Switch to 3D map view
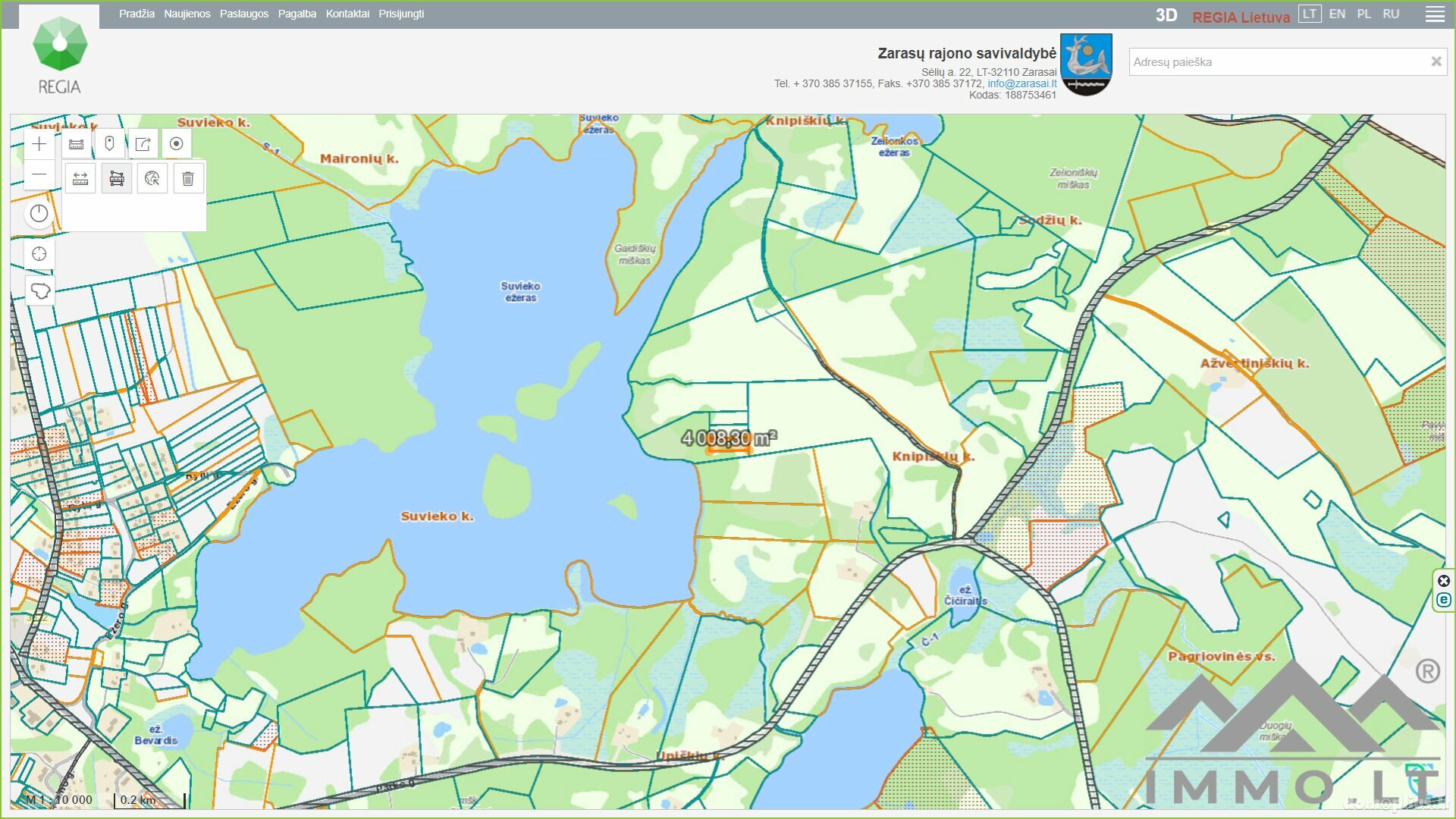This screenshot has width=1456, height=819. 1166,16
